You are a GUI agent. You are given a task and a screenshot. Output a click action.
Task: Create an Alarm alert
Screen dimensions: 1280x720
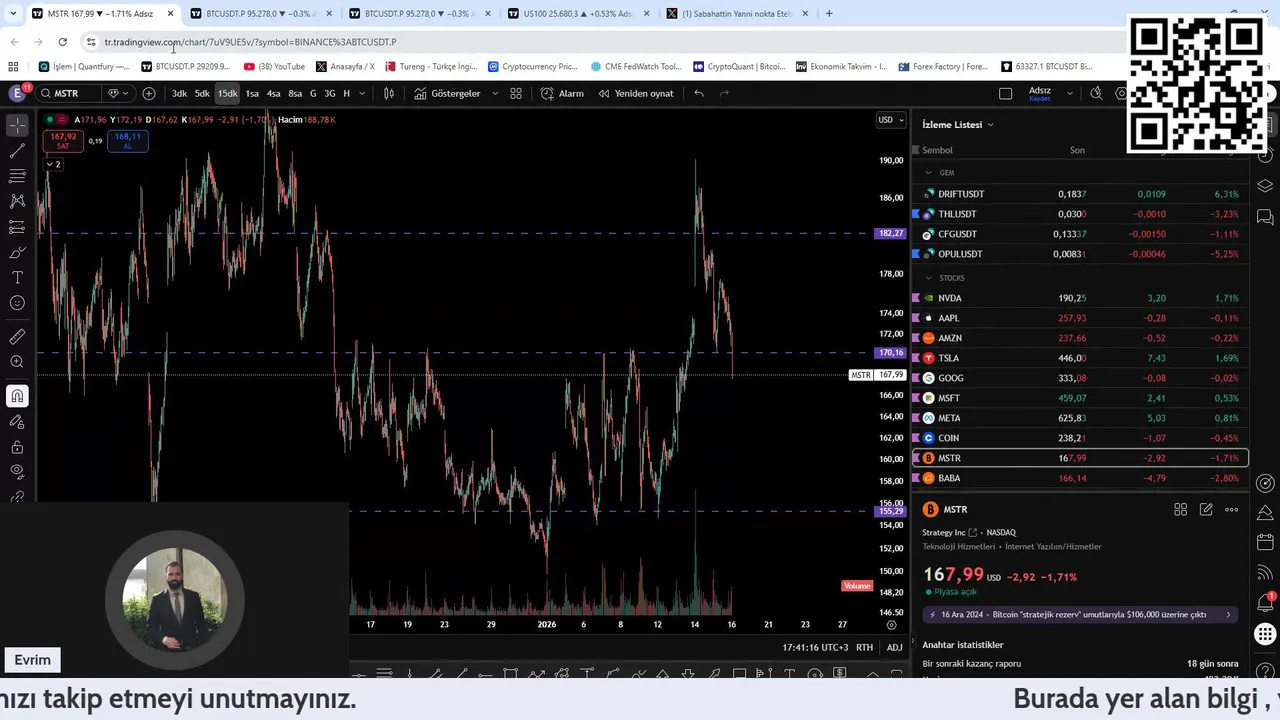pyautogui.click(x=562, y=93)
